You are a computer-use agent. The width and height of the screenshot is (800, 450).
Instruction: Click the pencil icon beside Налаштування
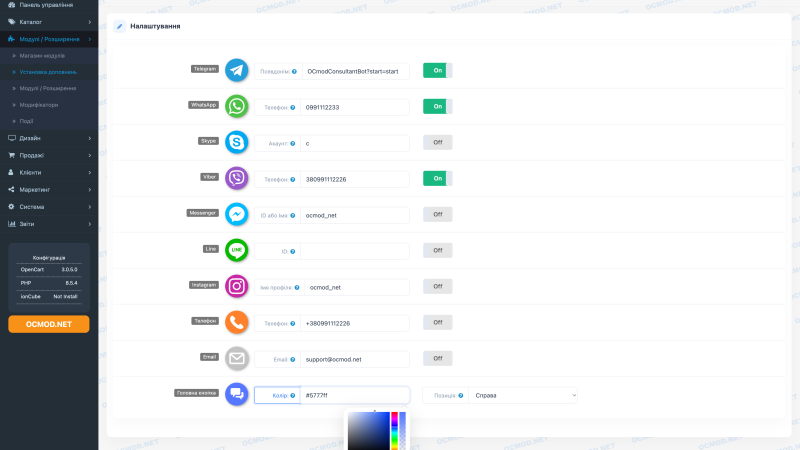point(119,26)
